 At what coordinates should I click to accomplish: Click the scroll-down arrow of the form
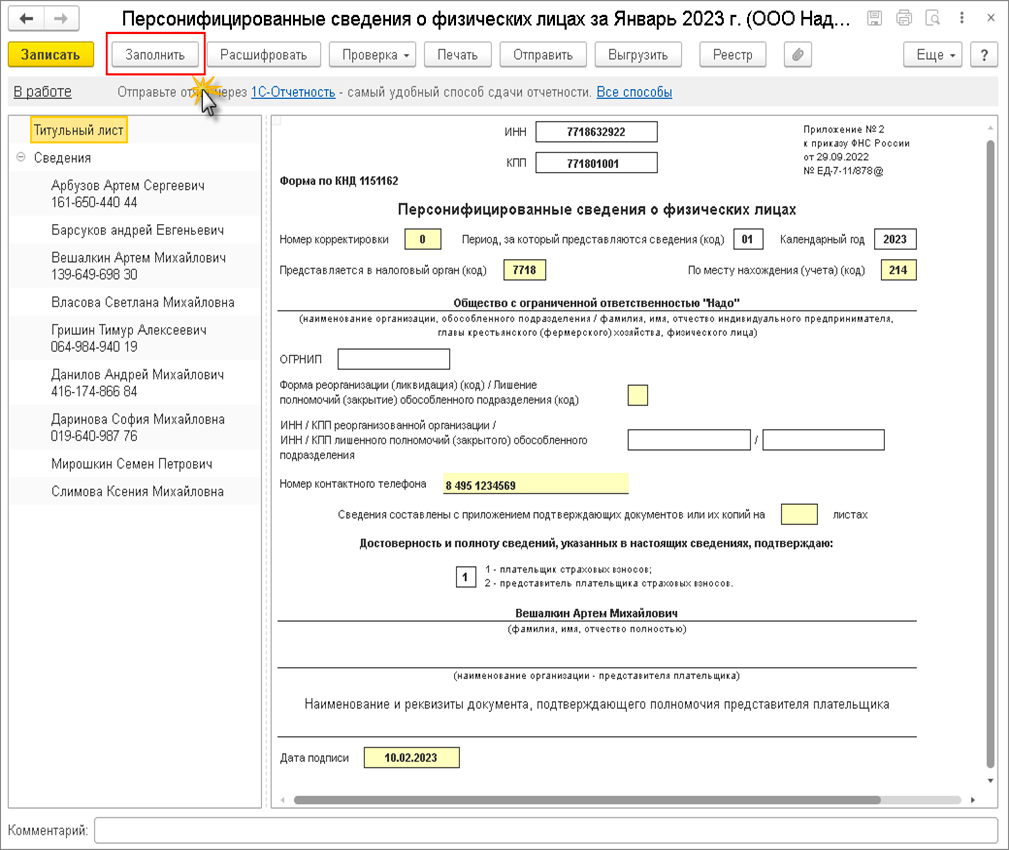[x=990, y=781]
